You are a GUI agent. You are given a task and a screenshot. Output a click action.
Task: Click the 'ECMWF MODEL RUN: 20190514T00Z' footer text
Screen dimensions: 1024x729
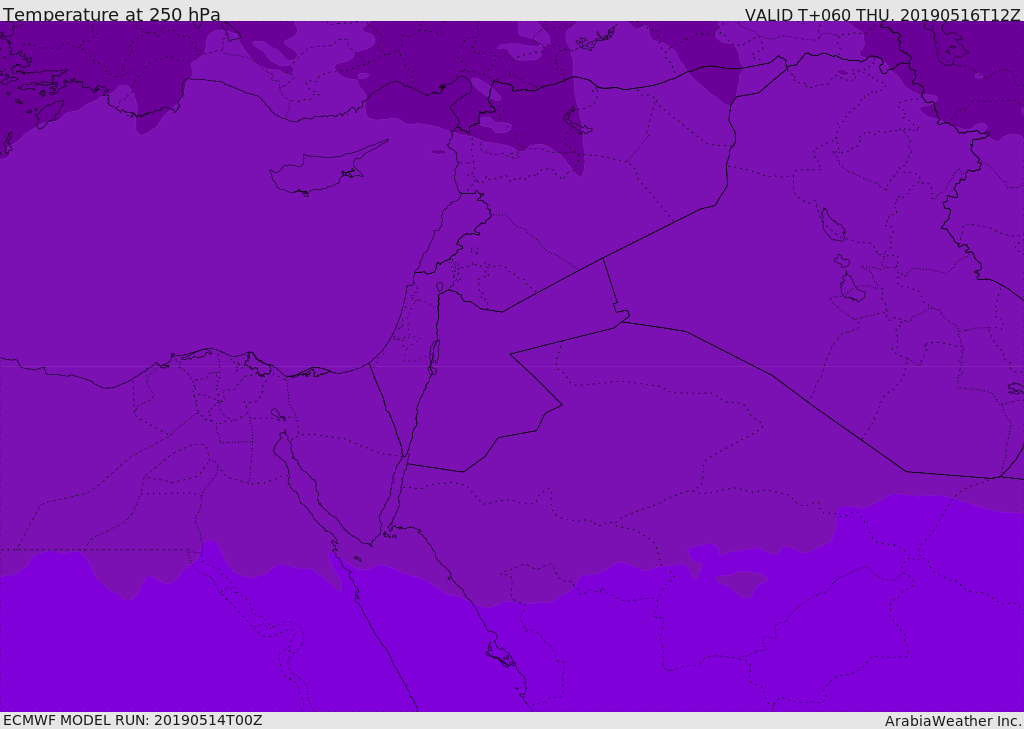point(133,720)
